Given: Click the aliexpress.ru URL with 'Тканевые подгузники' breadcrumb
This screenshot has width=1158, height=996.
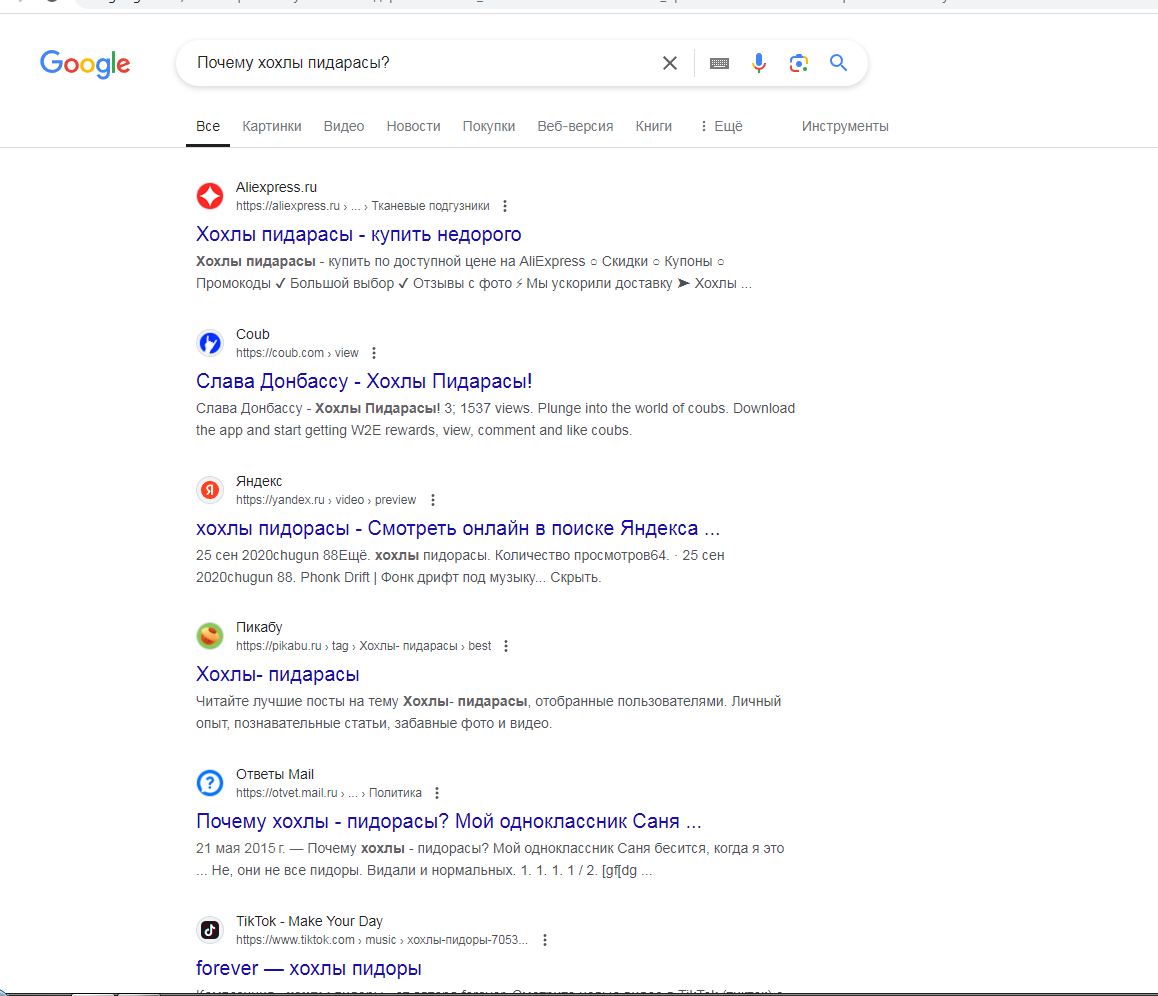Looking at the screenshot, I should [363, 206].
